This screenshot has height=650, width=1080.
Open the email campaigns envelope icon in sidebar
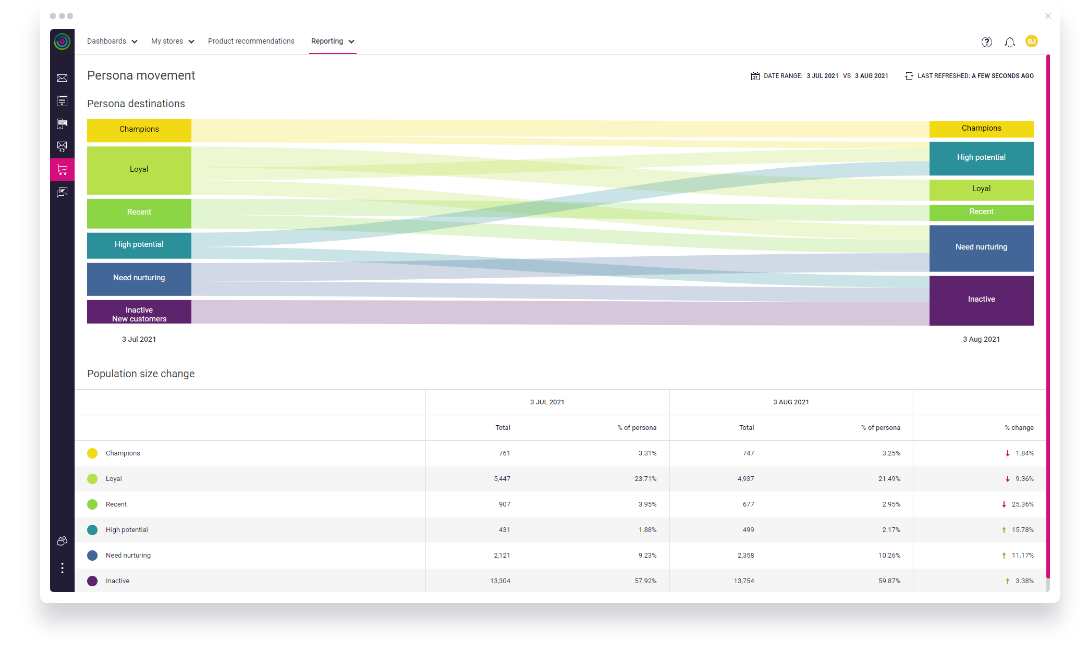(62, 78)
